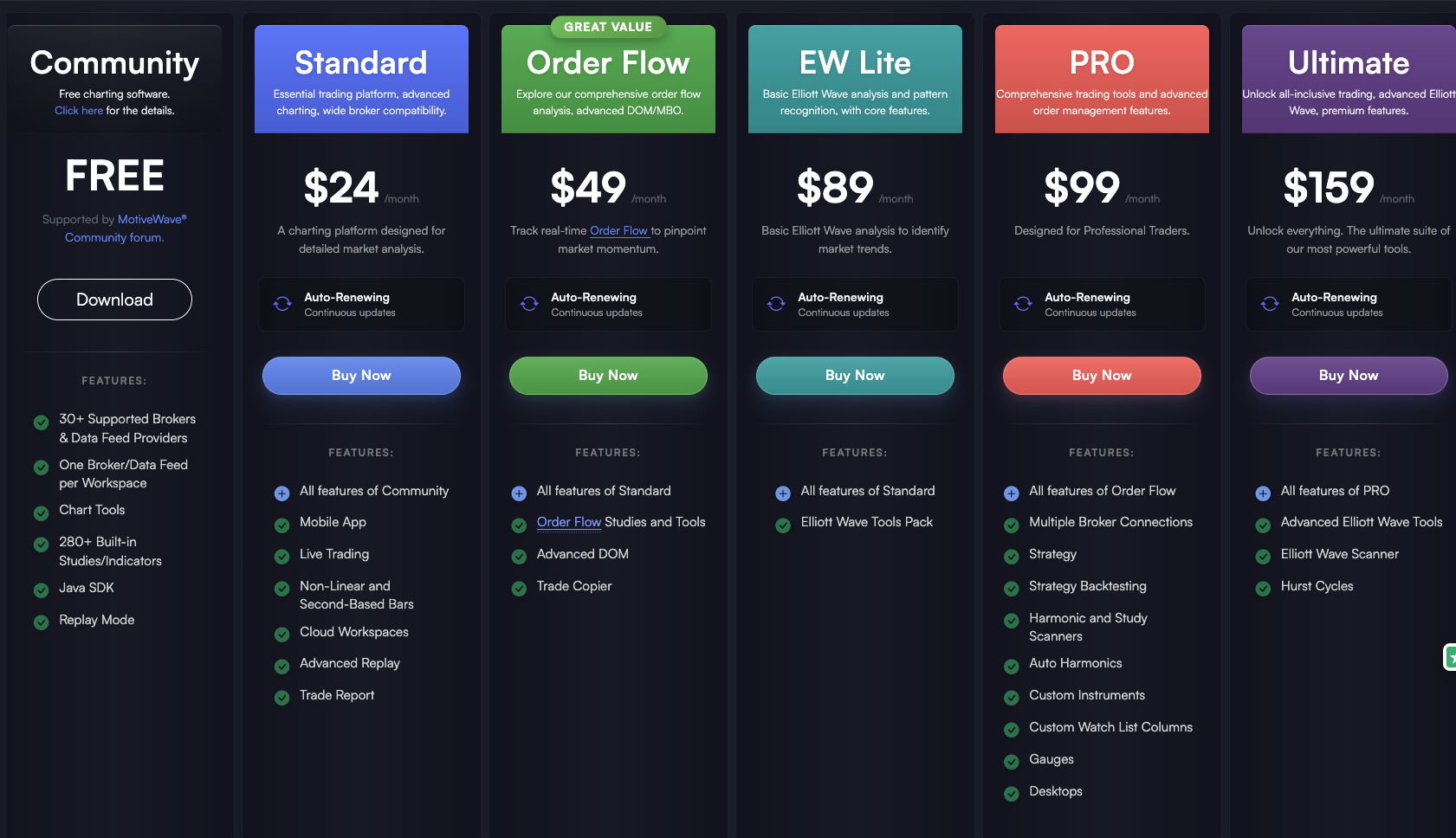
Task: Open the MotiveWave Community forum link
Action: 114,229
